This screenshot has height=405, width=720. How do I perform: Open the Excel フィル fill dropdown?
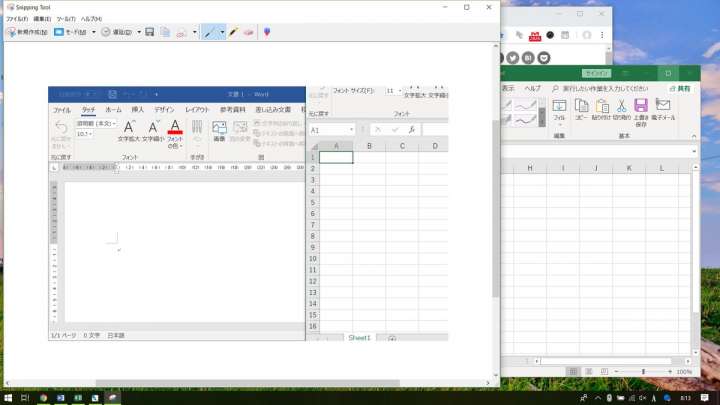(x=559, y=112)
